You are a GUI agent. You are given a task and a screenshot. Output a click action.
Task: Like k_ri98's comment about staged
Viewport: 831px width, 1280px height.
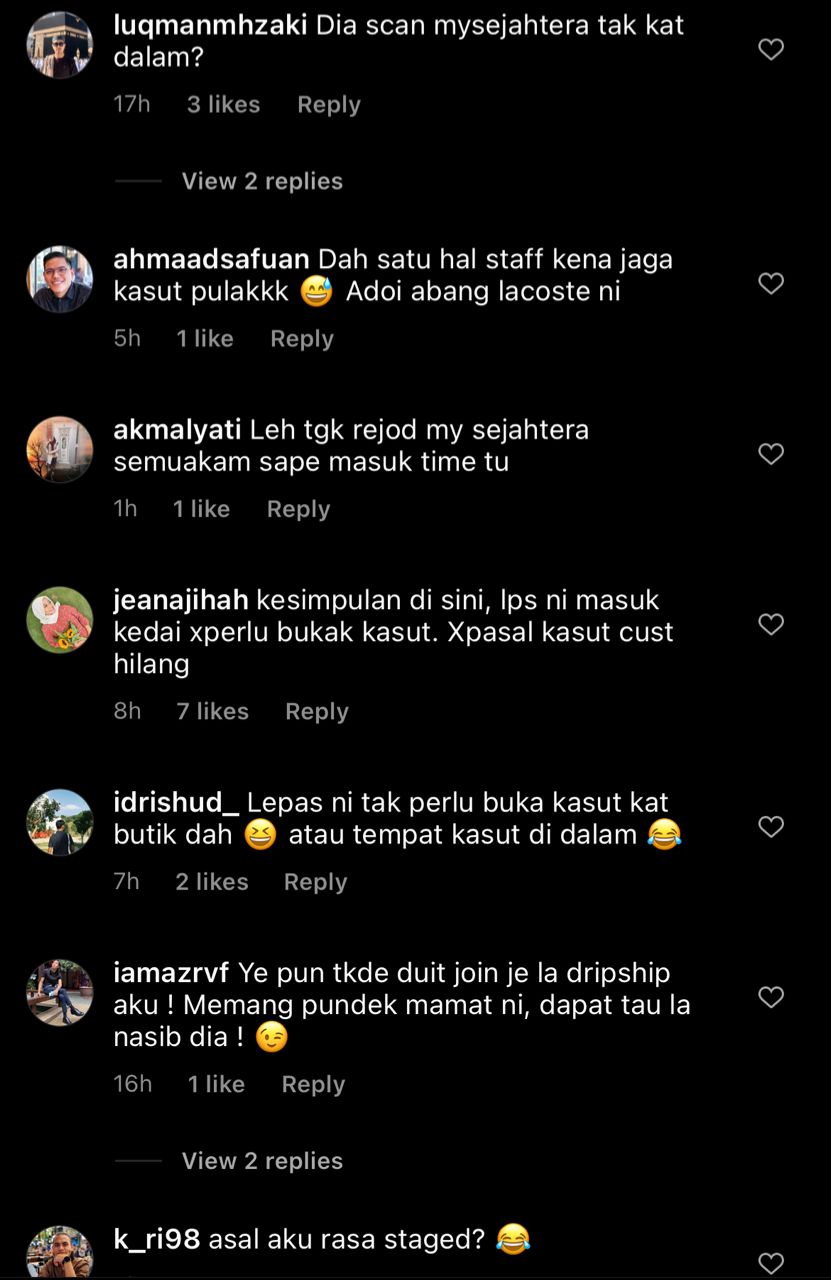pyautogui.click(x=771, y=1262)
